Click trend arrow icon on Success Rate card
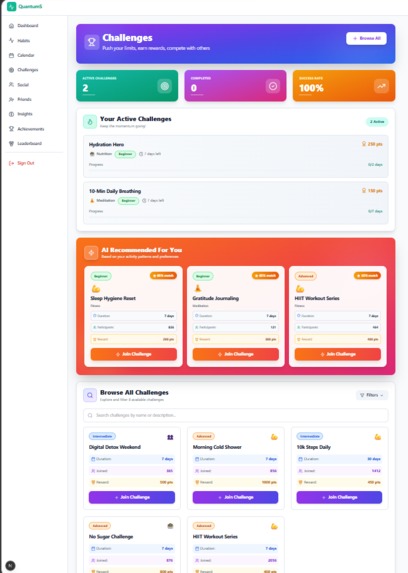The image size is (408, 573). (381, 86)
